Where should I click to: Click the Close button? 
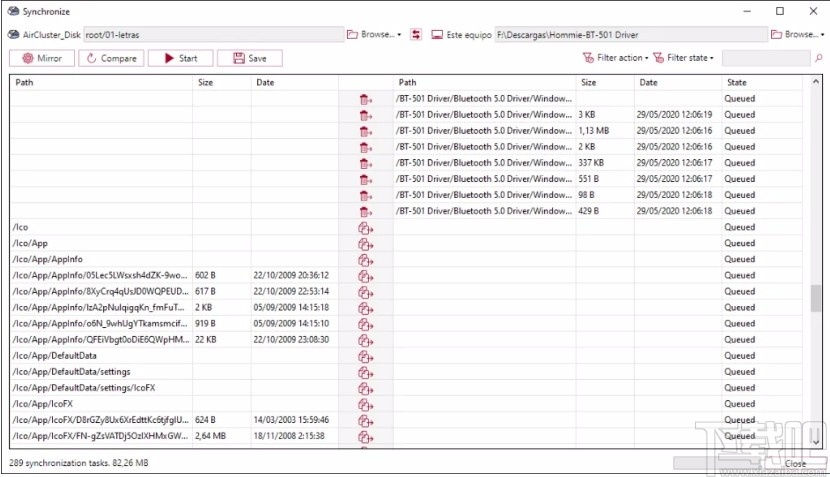coord(795,464)
